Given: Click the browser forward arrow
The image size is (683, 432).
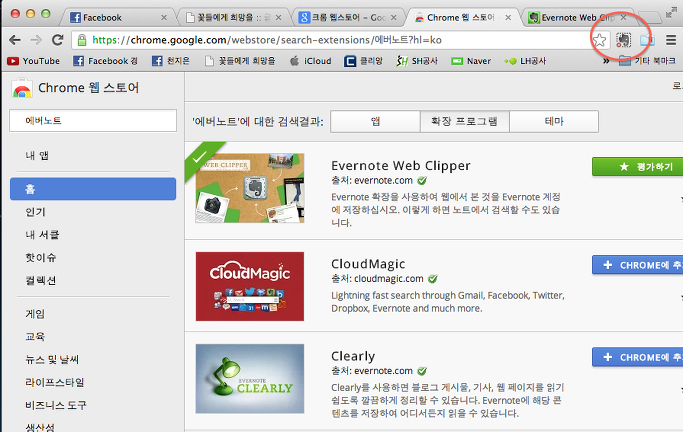Looking at the screenshot, I should coord(36,40).
